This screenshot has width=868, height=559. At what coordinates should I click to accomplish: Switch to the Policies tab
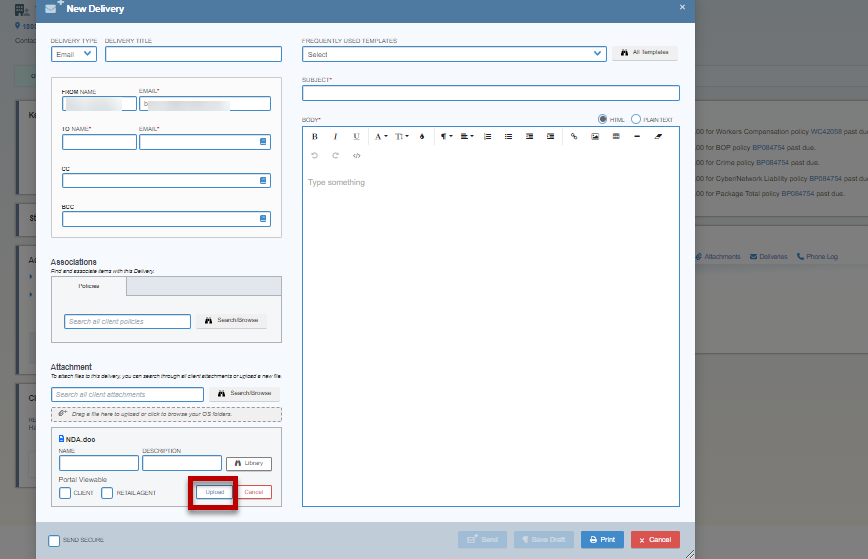point(89,286)
